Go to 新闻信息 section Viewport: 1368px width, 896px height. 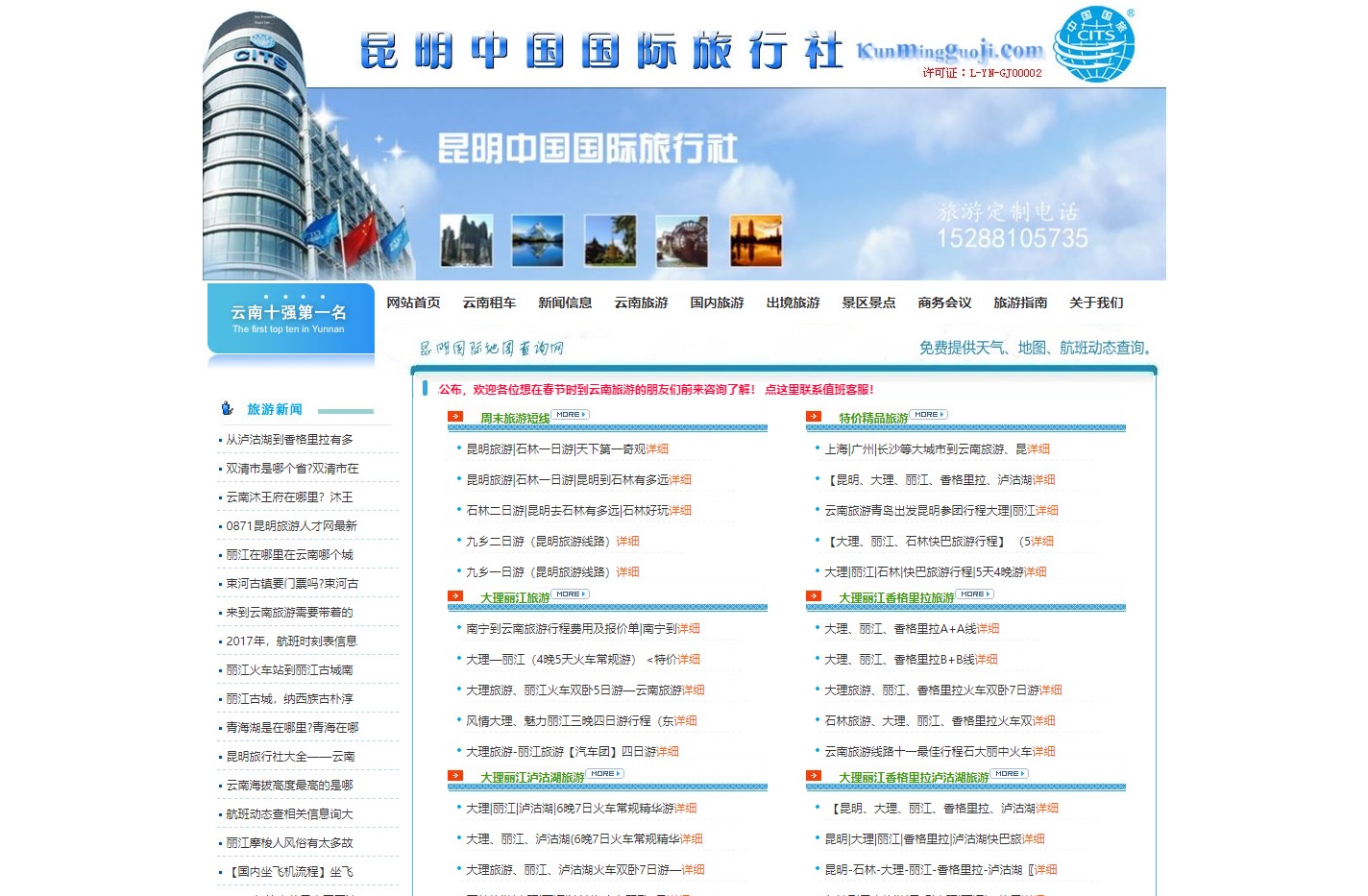[565, 303]
